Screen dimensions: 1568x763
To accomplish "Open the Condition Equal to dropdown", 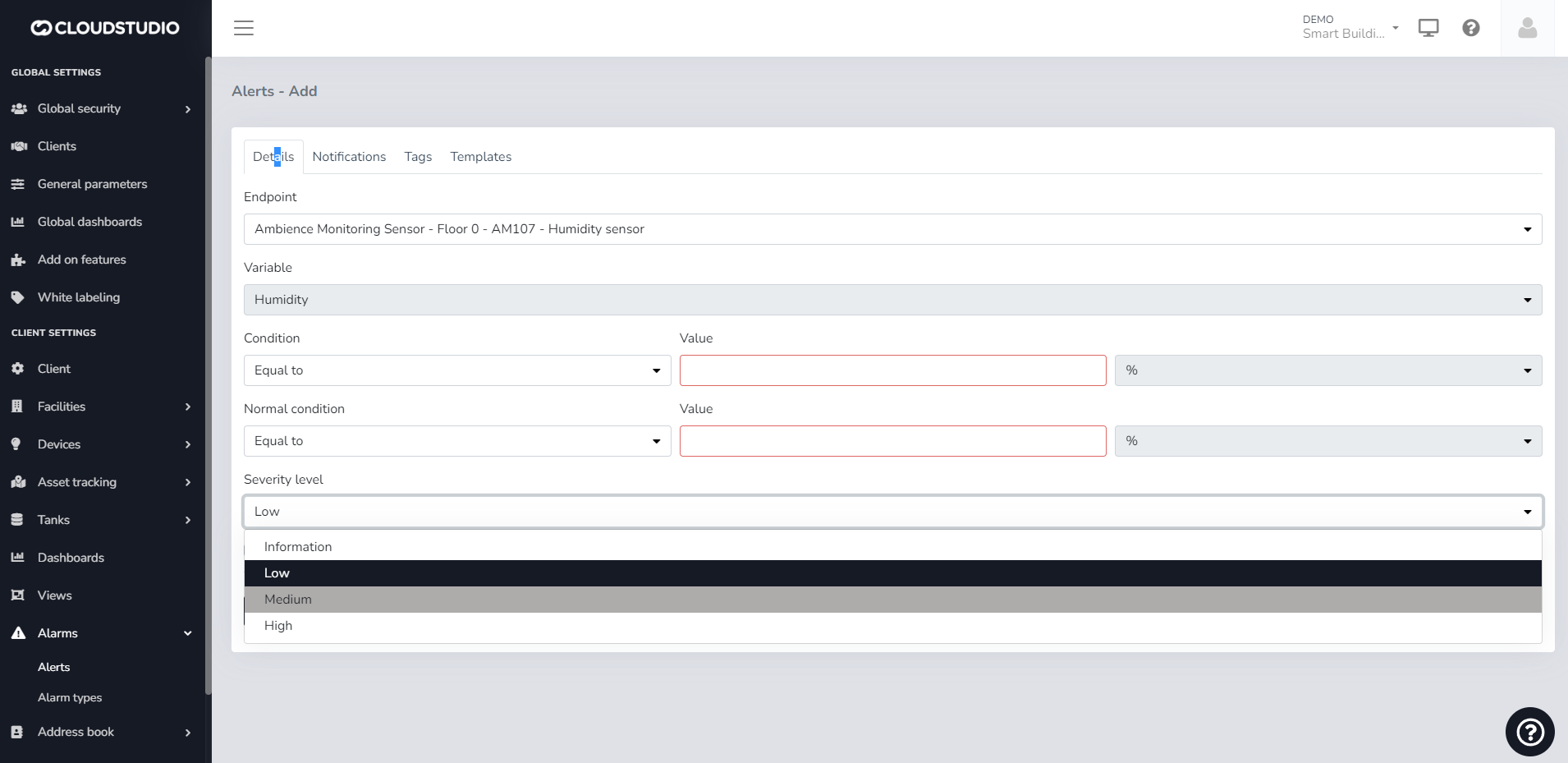I will (x=457, y=370).
